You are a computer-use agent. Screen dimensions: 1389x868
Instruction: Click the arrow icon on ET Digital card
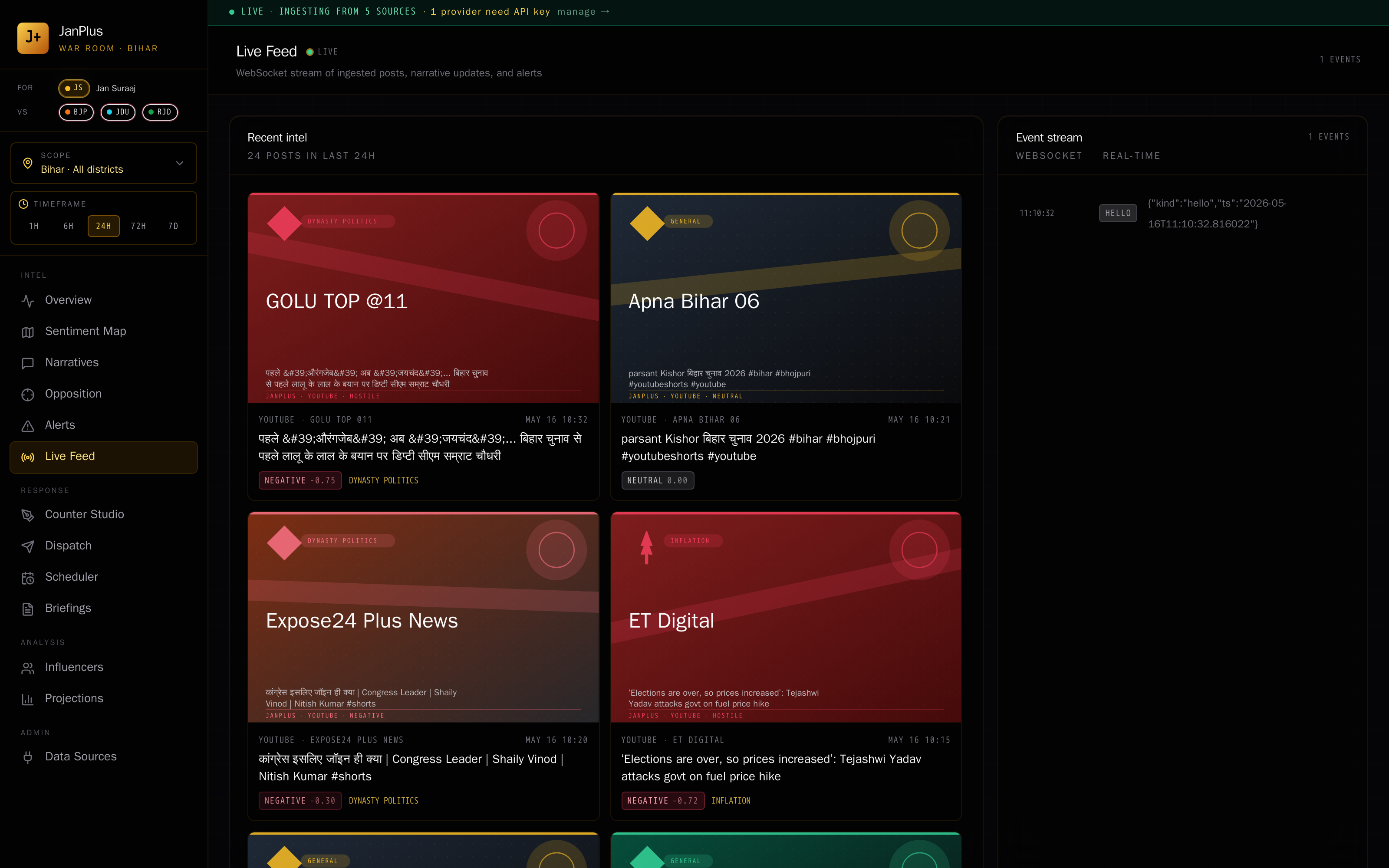point(646,547)
